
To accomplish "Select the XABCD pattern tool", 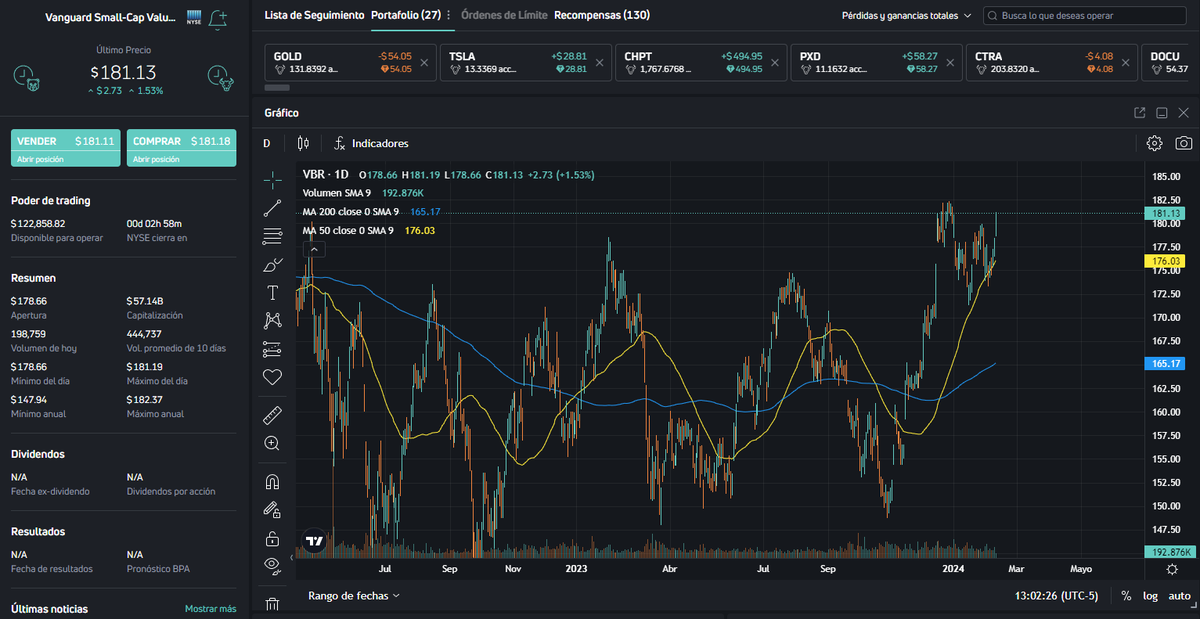I will pyautogui.click(x=273, y=321).
